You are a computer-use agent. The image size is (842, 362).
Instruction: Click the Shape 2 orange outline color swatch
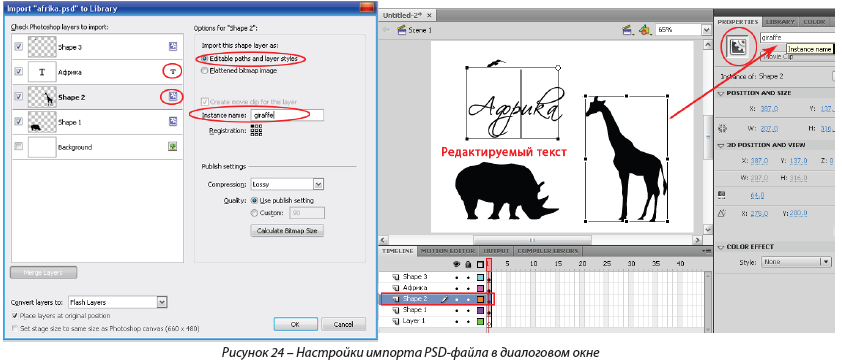(x=480, y=299)
